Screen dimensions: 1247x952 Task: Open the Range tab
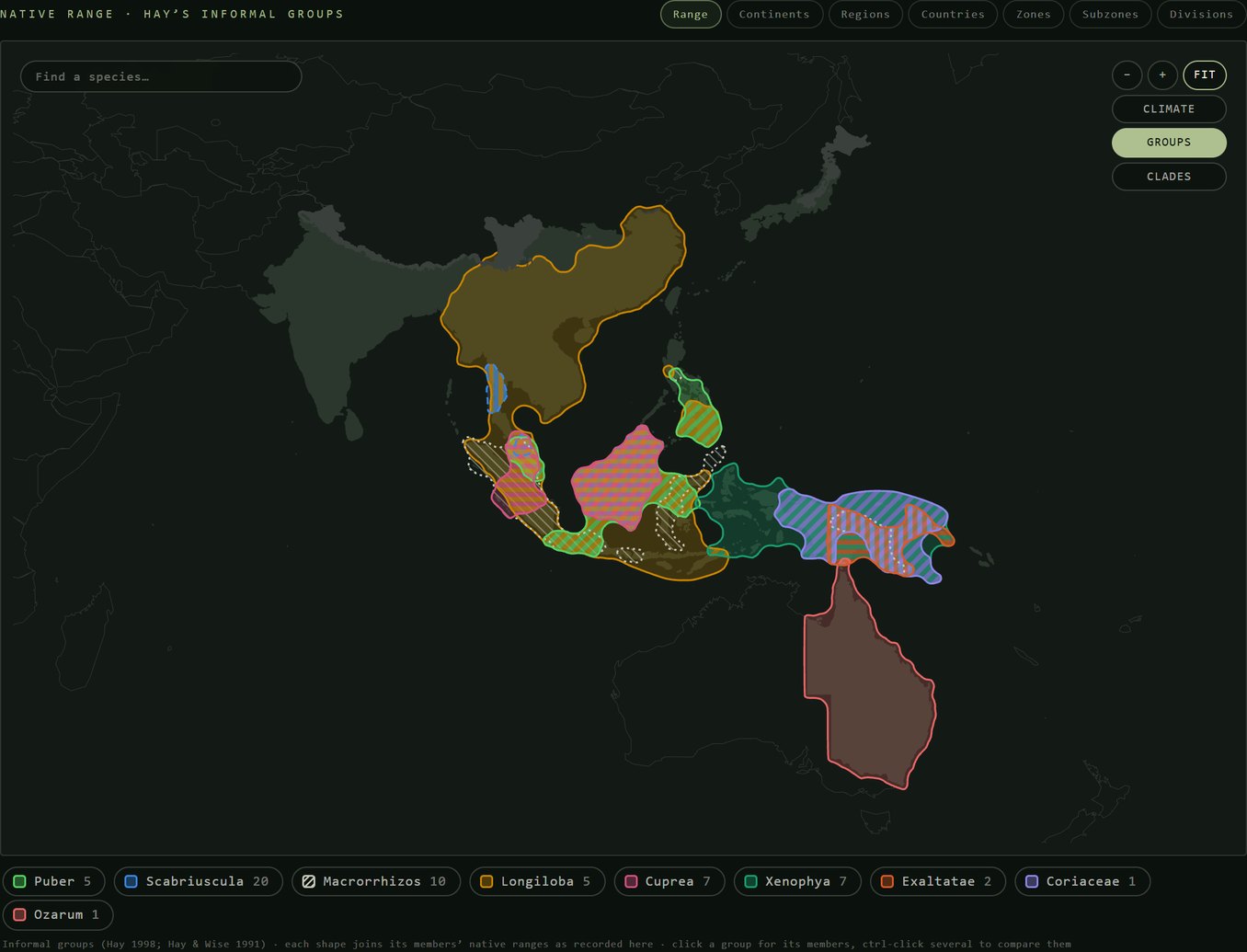pos(691,14)
